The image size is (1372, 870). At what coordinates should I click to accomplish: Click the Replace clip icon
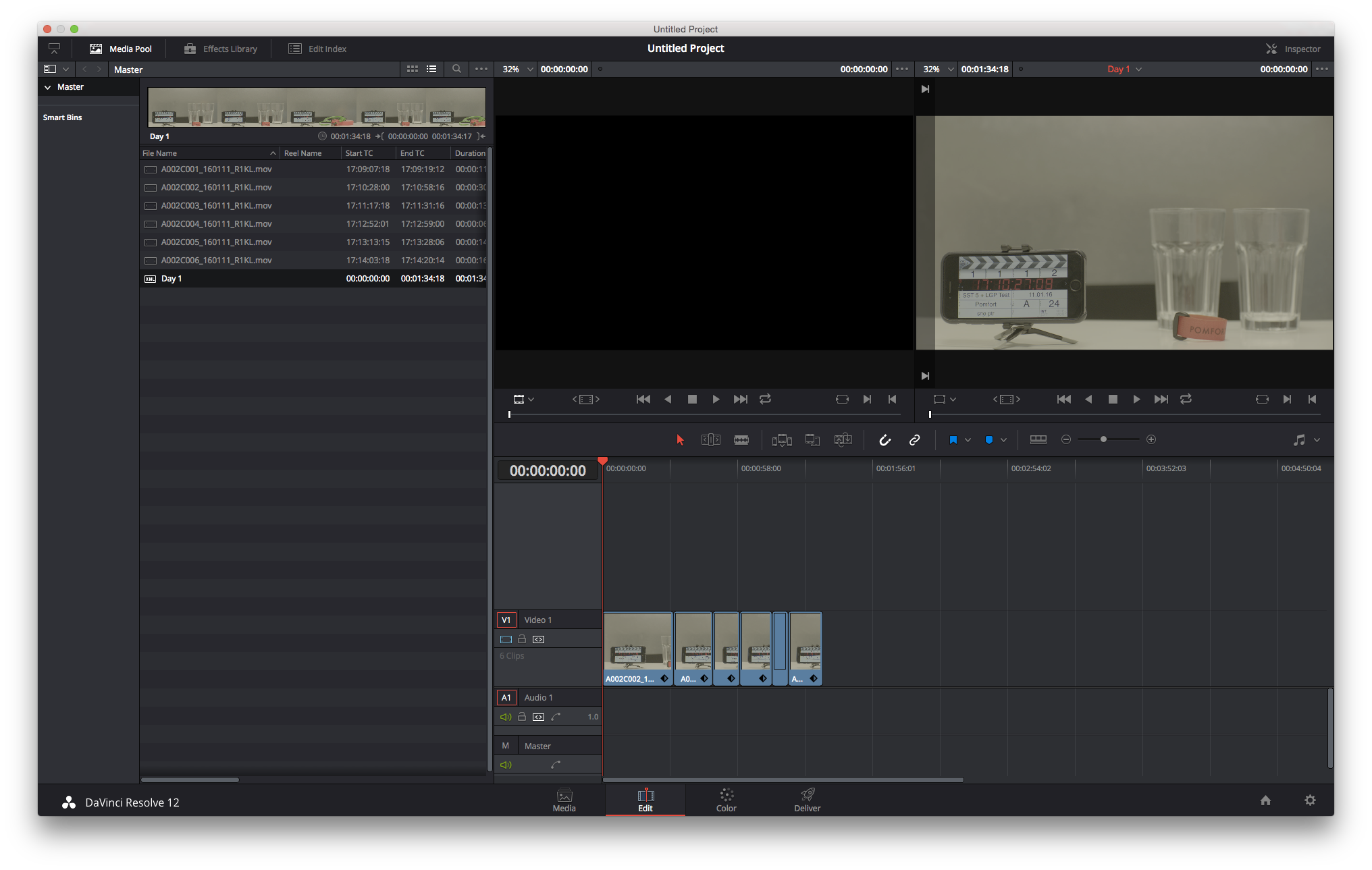tap(843, 440)
